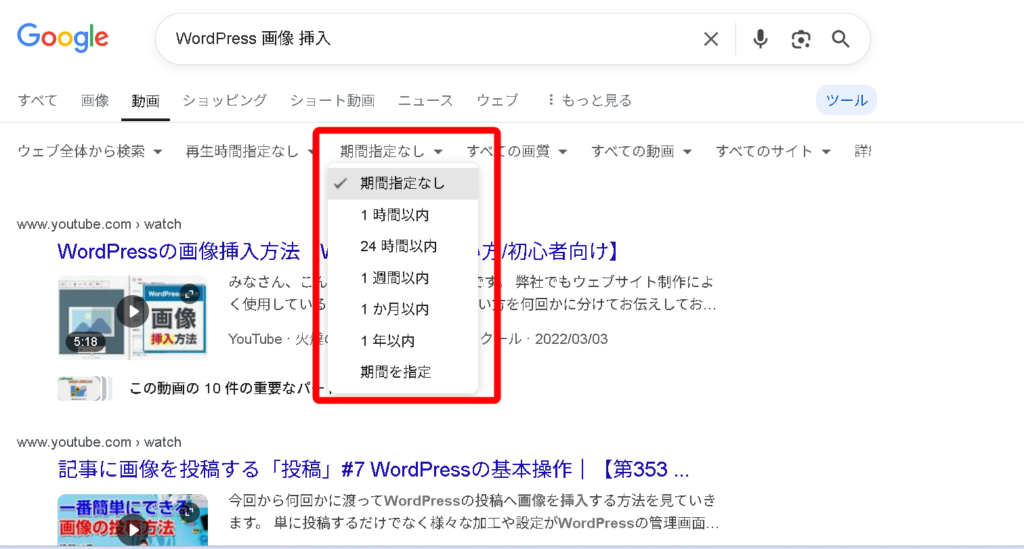The image size is (1024, 549).
Task: Click the YouTube source label under first result
Action: click(x=255, y=339)
